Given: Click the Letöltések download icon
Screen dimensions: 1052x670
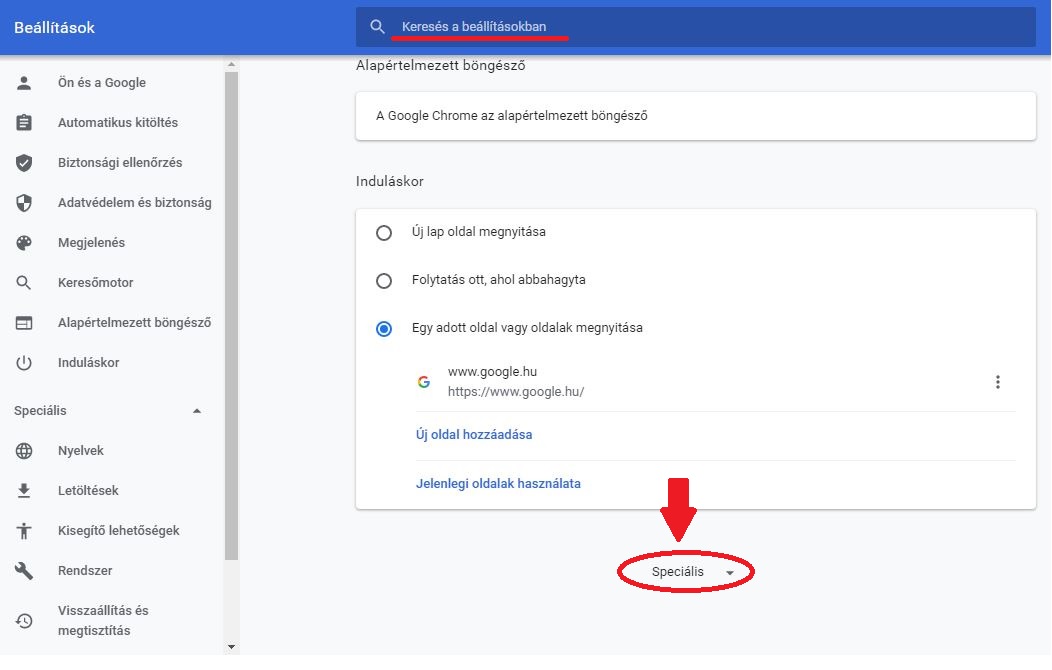Looking at the screenshot, I should (x=23, y=491).
